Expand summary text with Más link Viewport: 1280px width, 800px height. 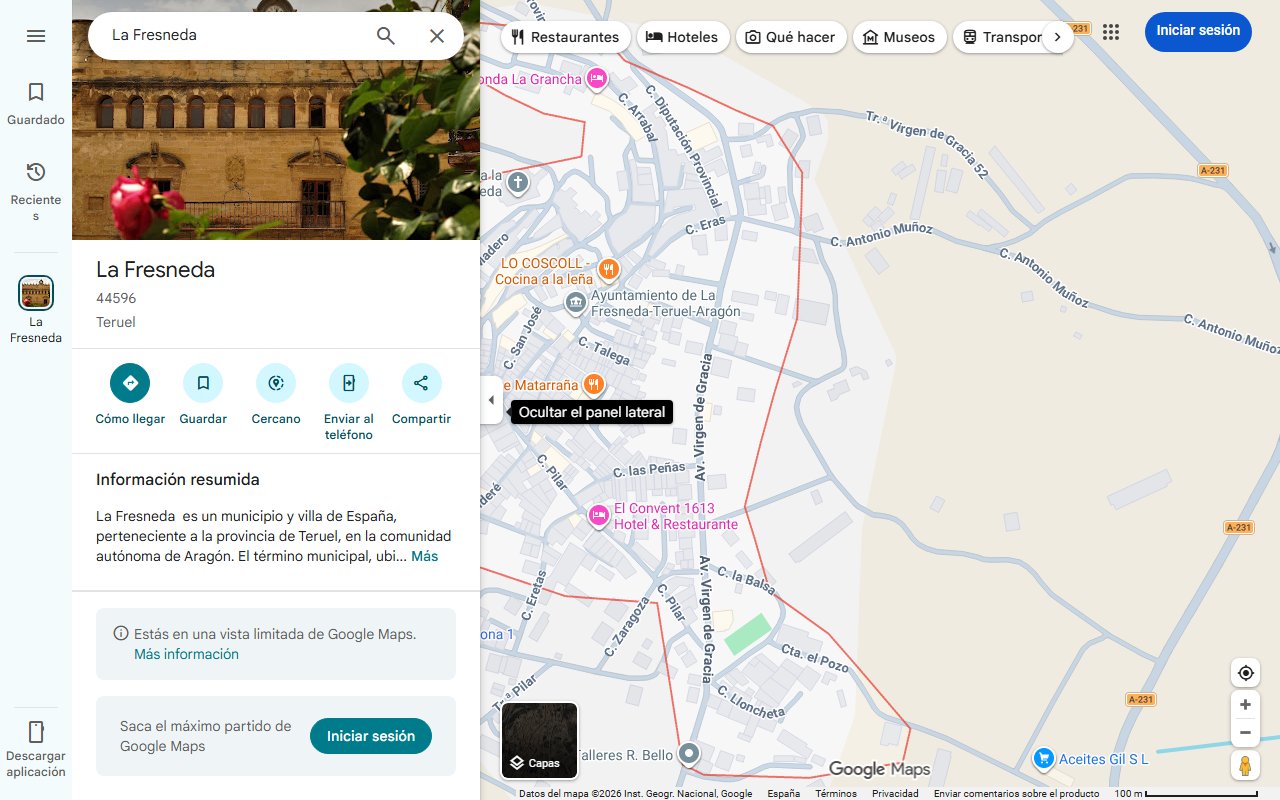point(424,556)
